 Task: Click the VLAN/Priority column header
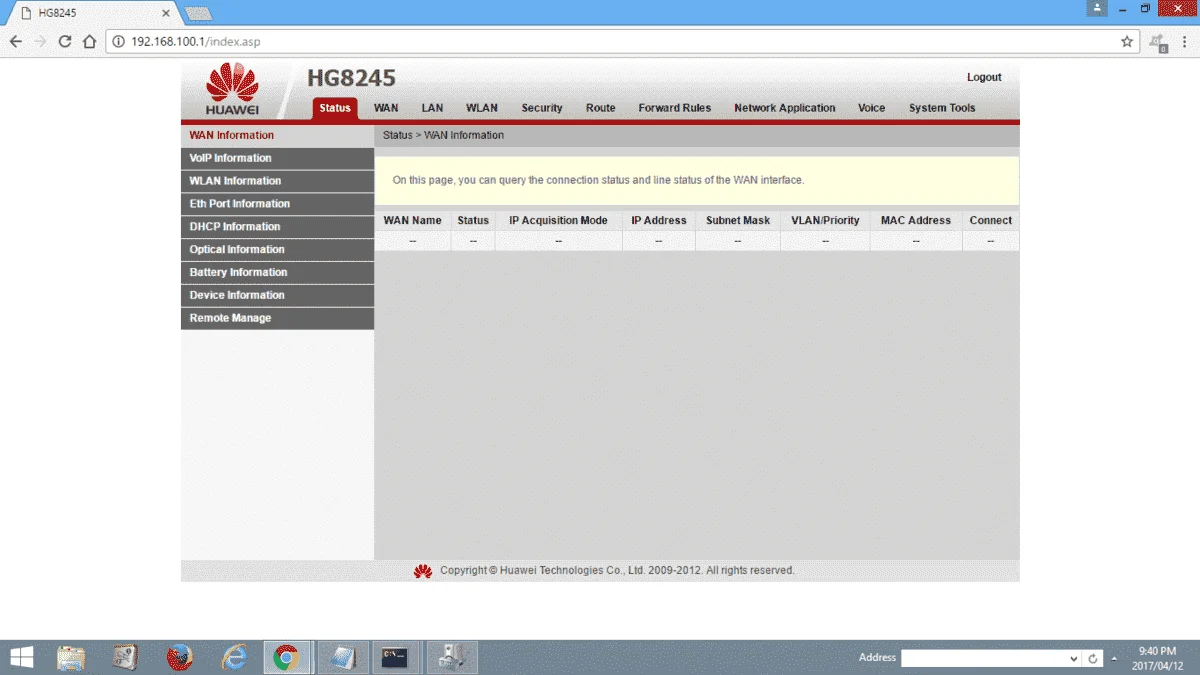tap(825, 220)
